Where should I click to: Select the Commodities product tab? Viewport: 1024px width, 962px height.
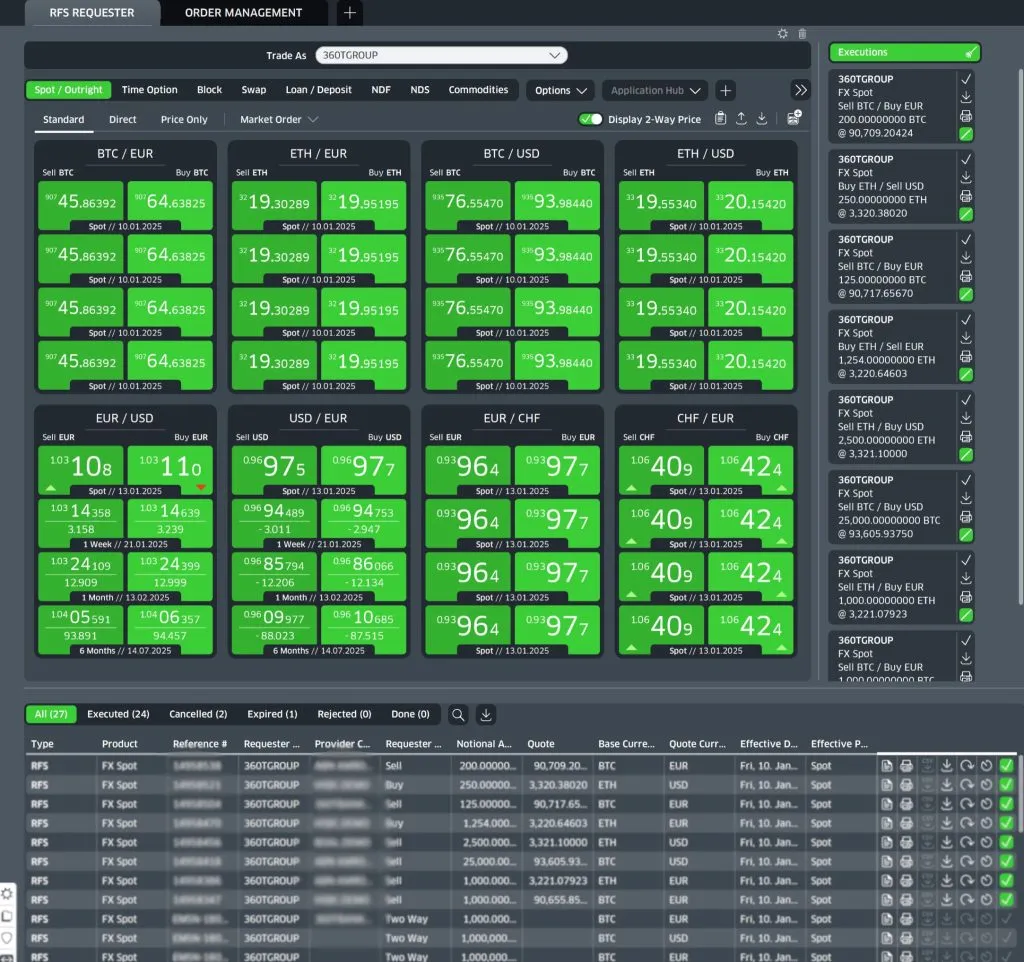[x=478, y=89]
